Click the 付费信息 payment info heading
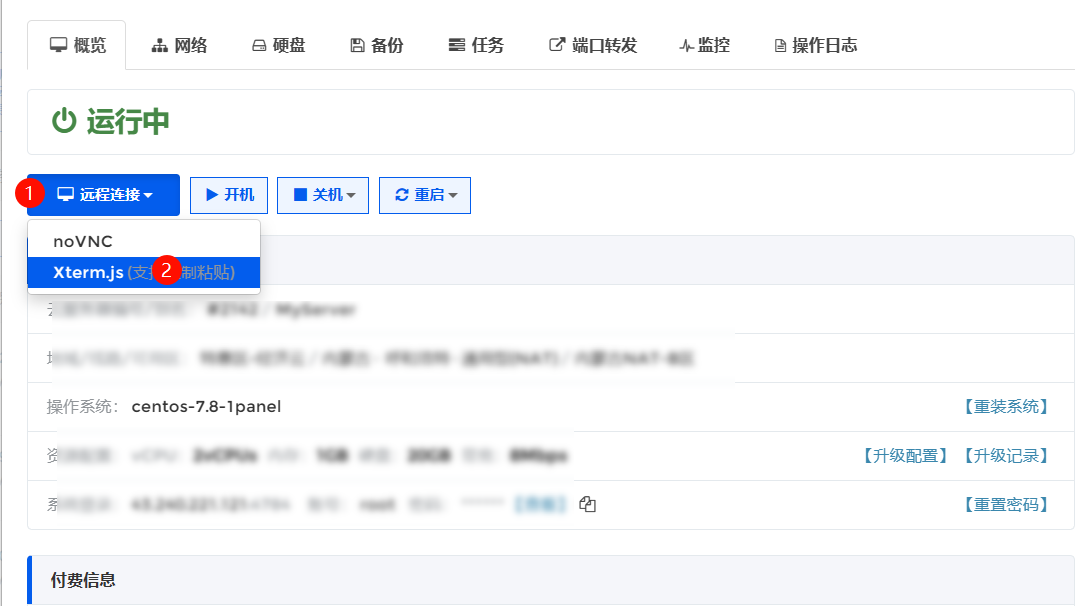 tap(83, 580)
